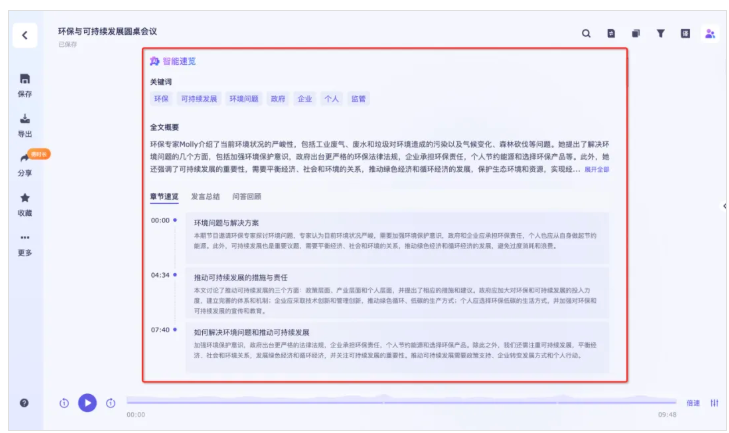Expand full summary via 展开全部
The height and width of the screenshot is (433, 729).
click(x=597, y=170)
